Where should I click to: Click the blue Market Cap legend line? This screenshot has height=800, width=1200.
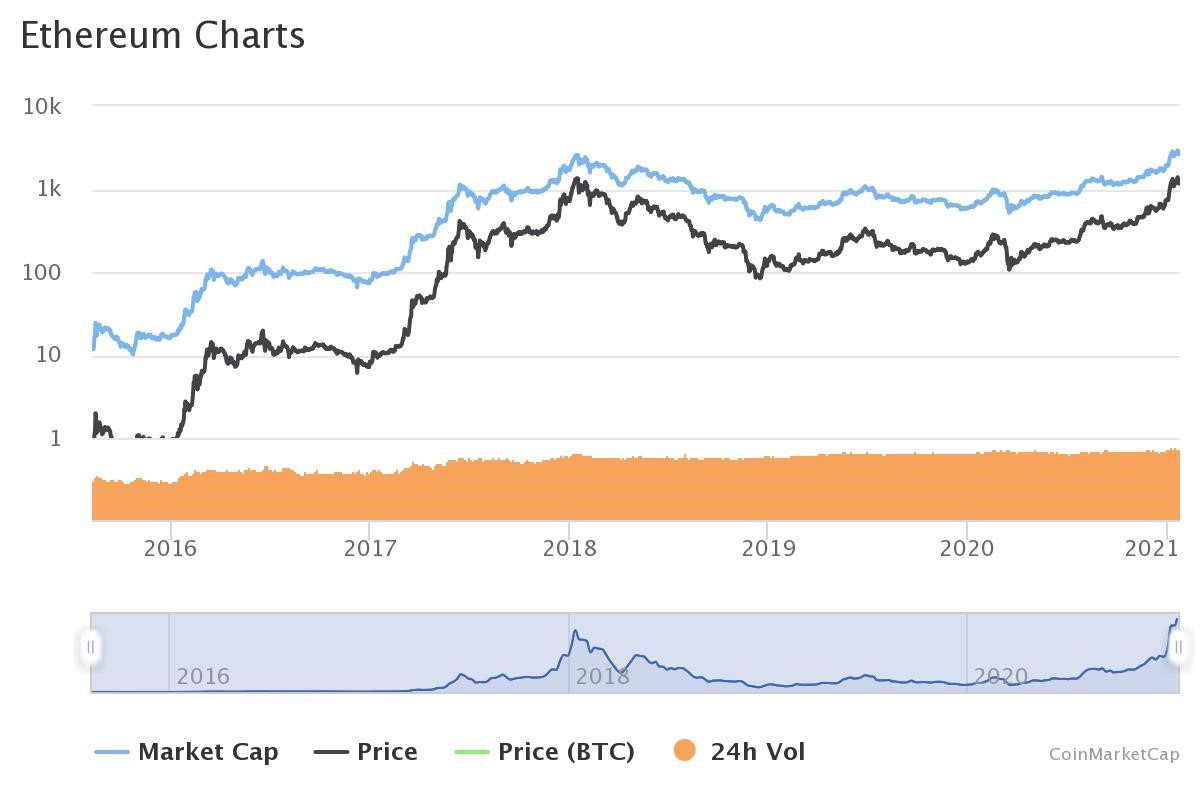(x=112, y=751)
